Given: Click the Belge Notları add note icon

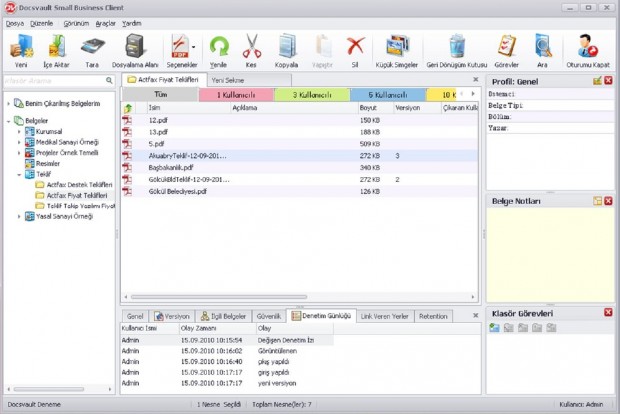Looking at the screenshot, I should point(597,201).
